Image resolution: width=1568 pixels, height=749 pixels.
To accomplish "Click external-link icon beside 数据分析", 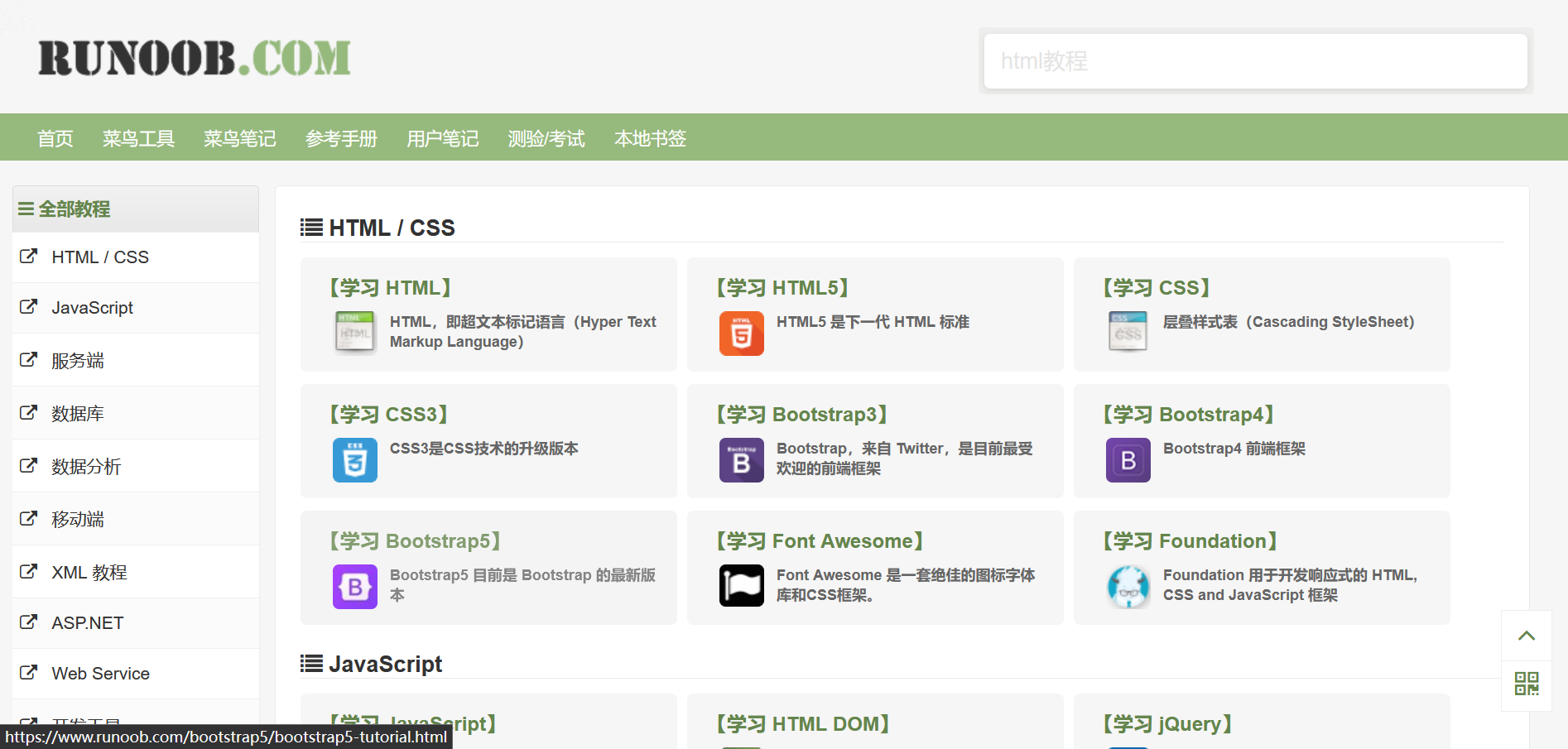I will coord(29,466).
